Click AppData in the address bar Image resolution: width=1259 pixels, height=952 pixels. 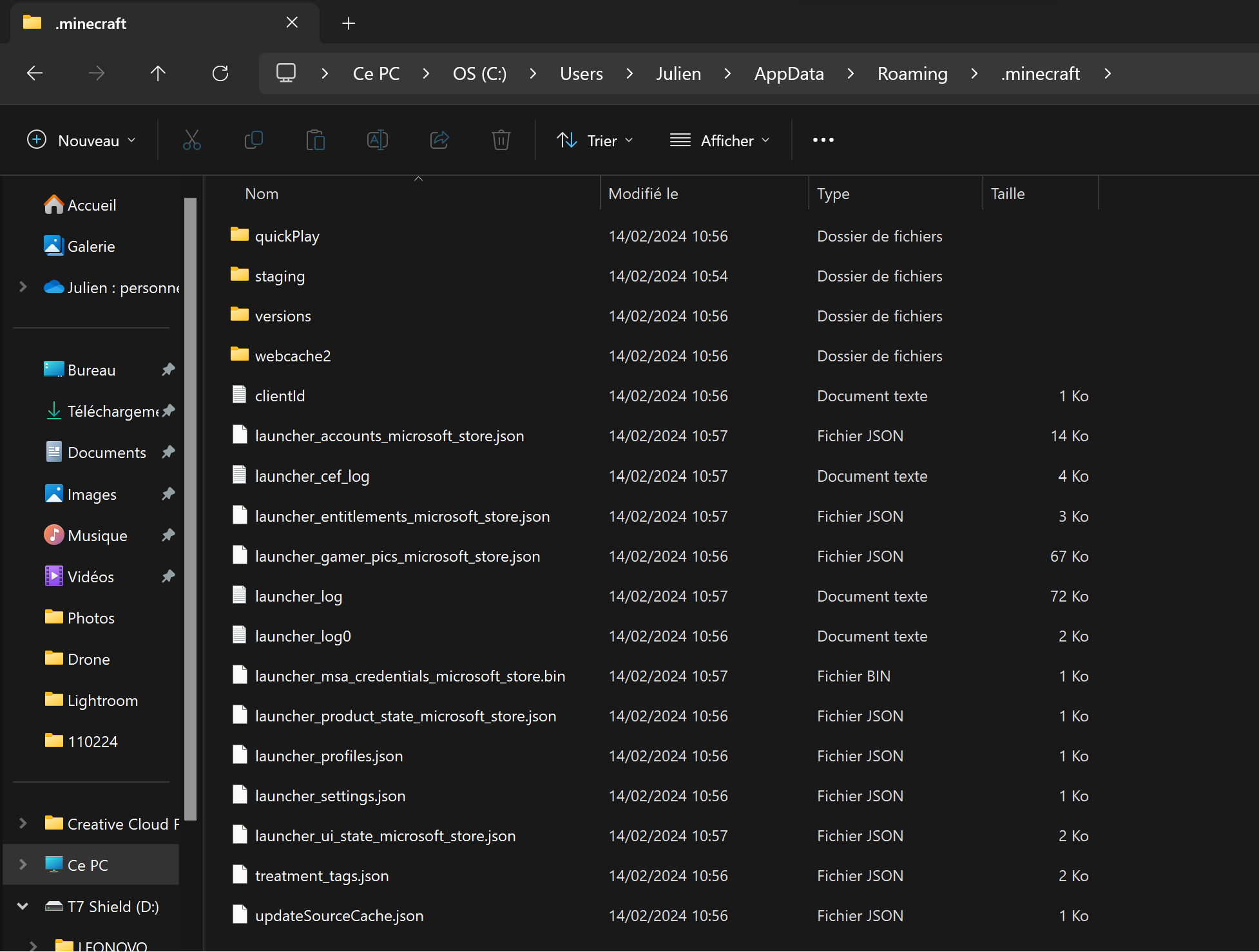click(789, 73)
